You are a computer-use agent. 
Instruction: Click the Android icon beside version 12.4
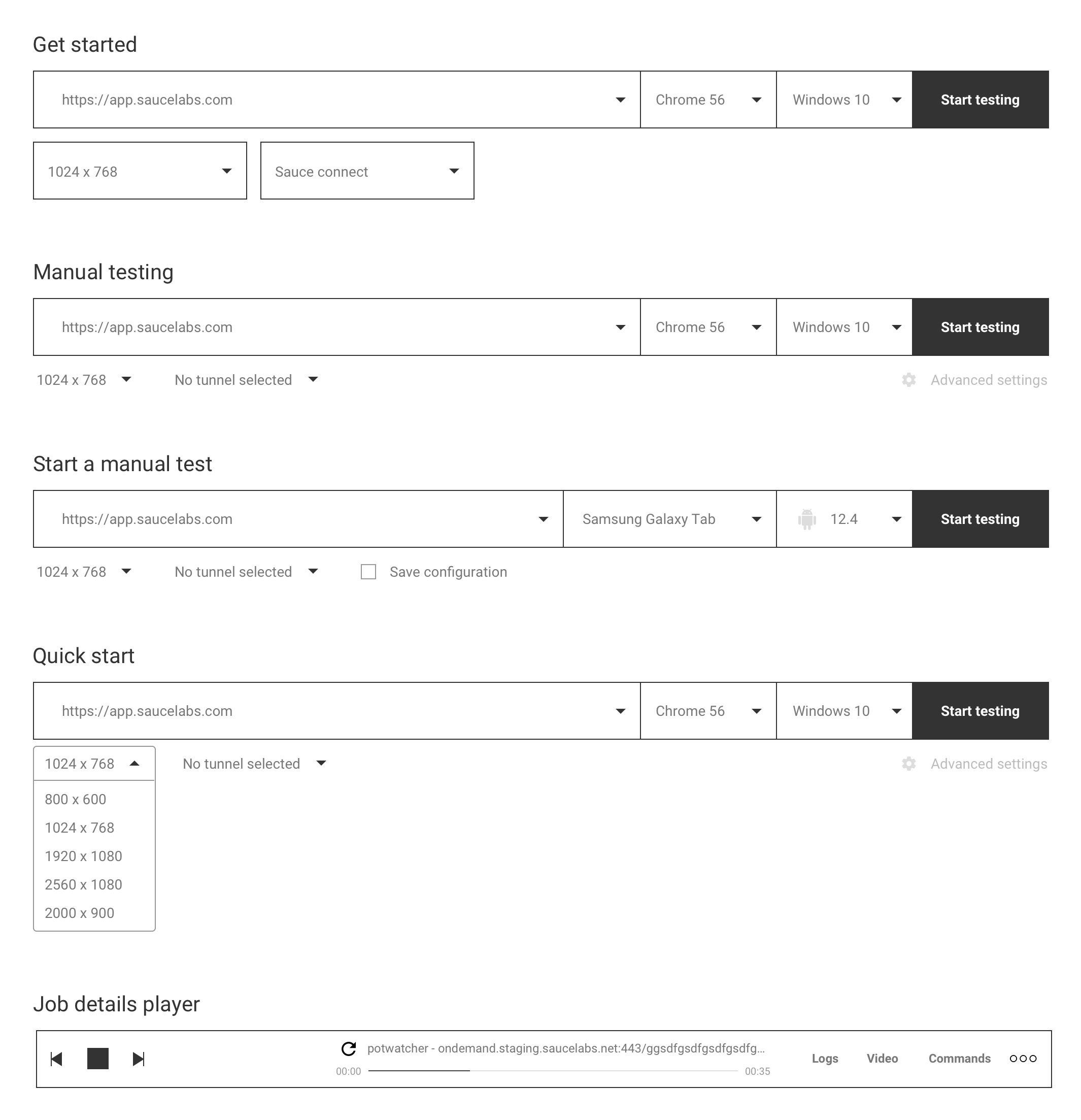click(x=807, y=519)
